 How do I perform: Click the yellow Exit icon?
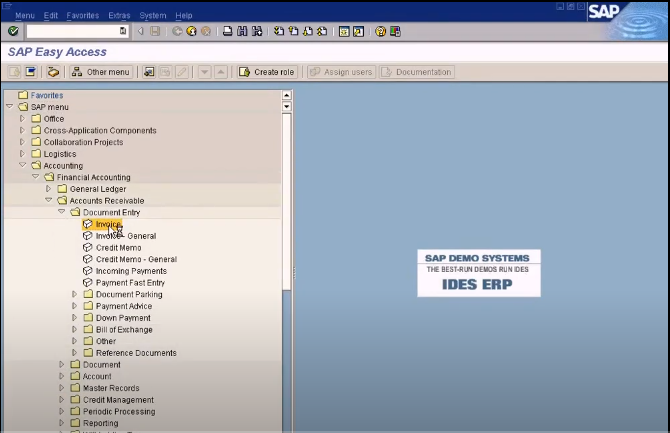pyautogui.click(x=191, y=31)
